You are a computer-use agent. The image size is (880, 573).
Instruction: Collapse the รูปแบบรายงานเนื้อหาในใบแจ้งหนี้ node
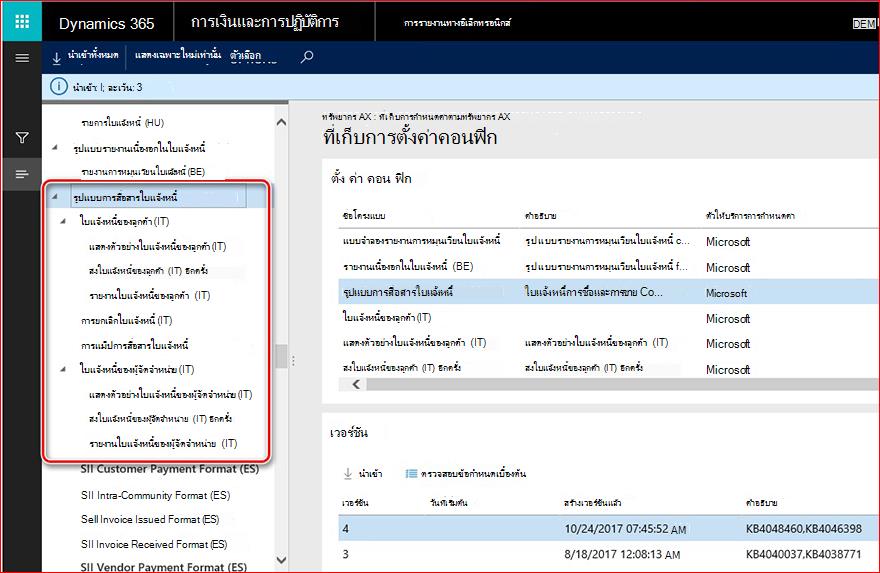tap(55, 148)
